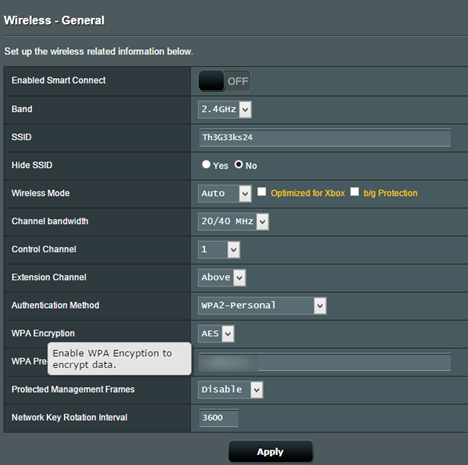Image resolution: width=468 pixels, height=465 pixels.
Task: Click the Authentication Method label
Action: click(x=55, y=305)
